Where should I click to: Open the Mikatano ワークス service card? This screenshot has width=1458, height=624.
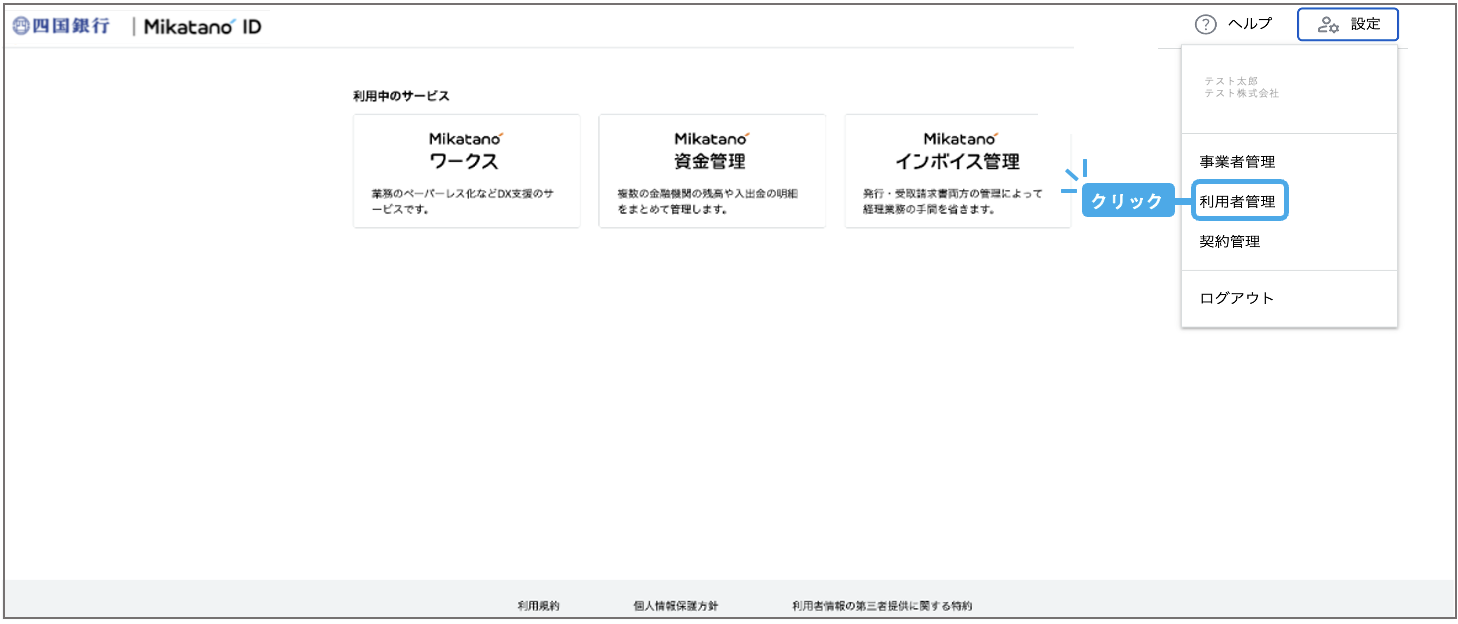[x=466, y=171]
